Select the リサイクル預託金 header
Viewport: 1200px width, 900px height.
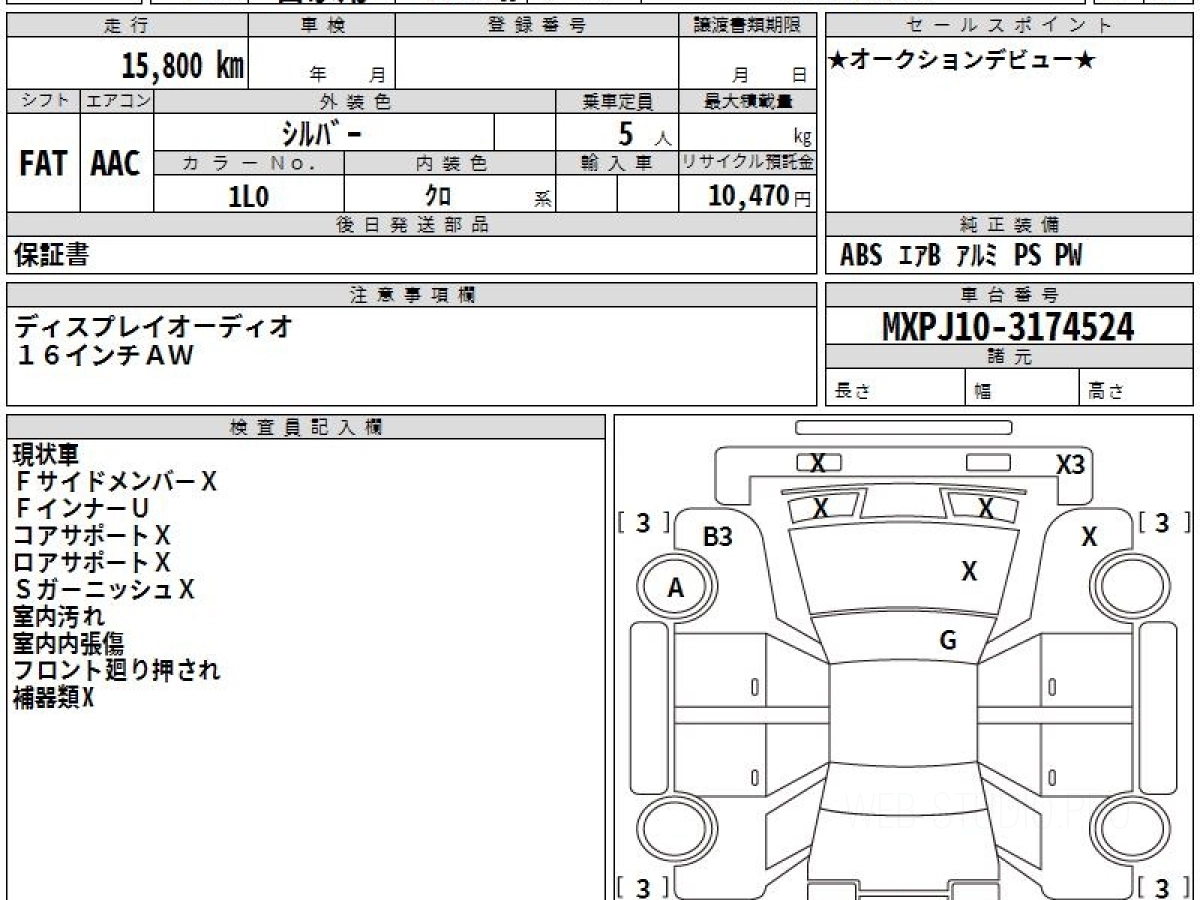[747, 164]
